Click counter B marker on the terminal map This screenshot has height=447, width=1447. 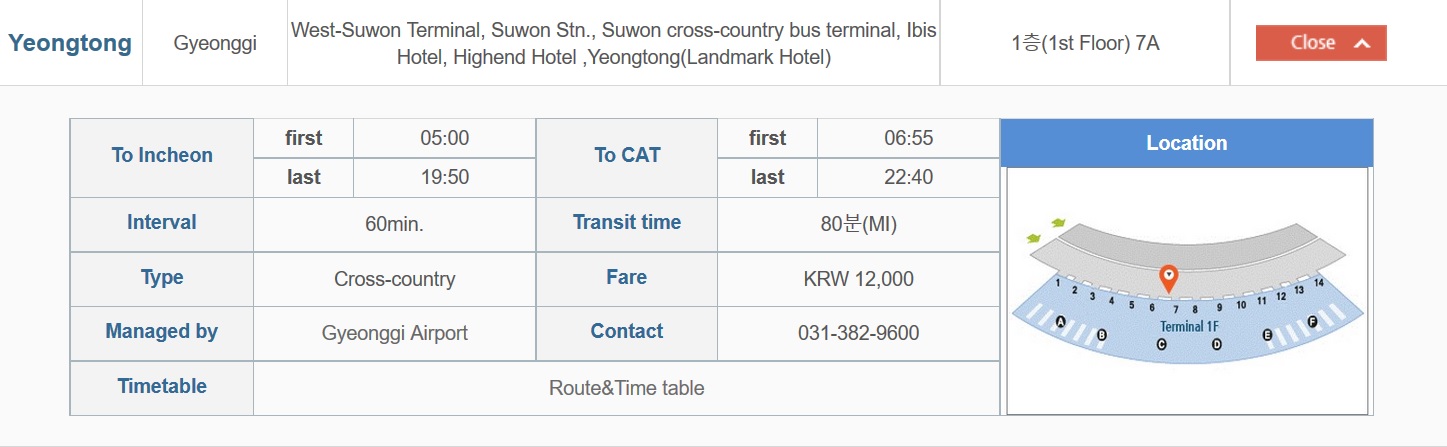click(x=1102, y=335)
